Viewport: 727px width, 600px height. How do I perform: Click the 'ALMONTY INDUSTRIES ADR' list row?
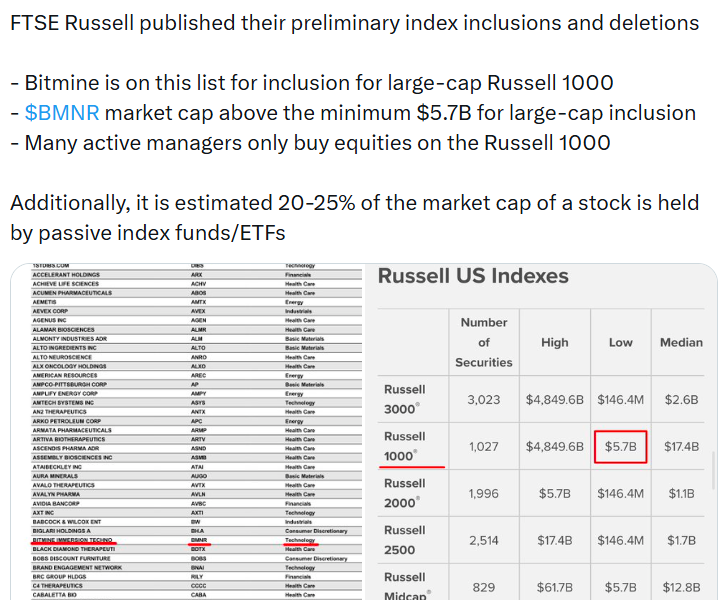(x=197, y=338)
